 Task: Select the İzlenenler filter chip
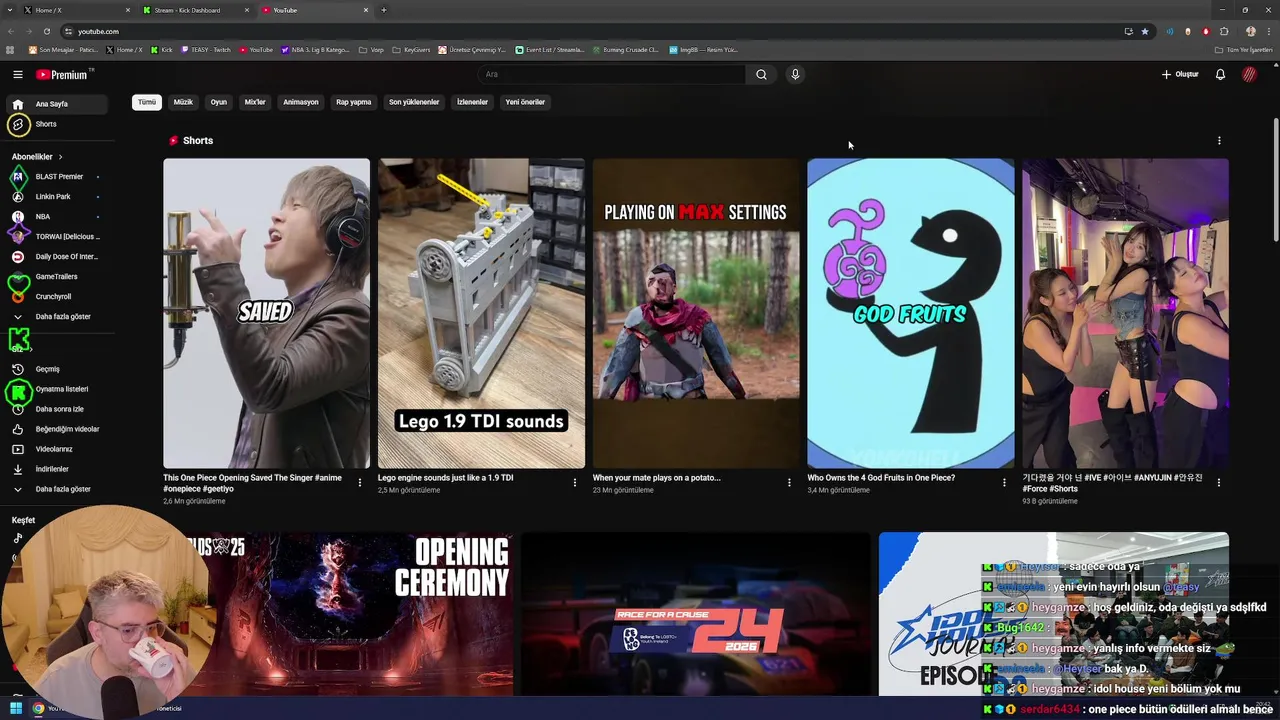pos(472,102)
